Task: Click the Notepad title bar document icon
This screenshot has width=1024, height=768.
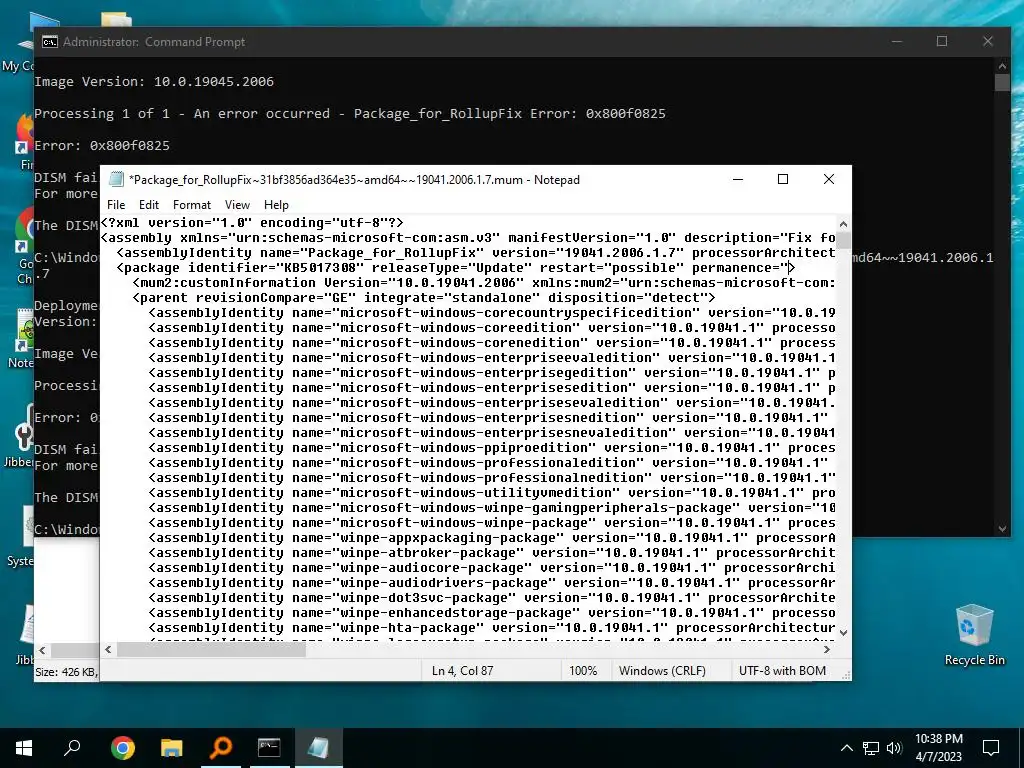Action: point(116,180)
